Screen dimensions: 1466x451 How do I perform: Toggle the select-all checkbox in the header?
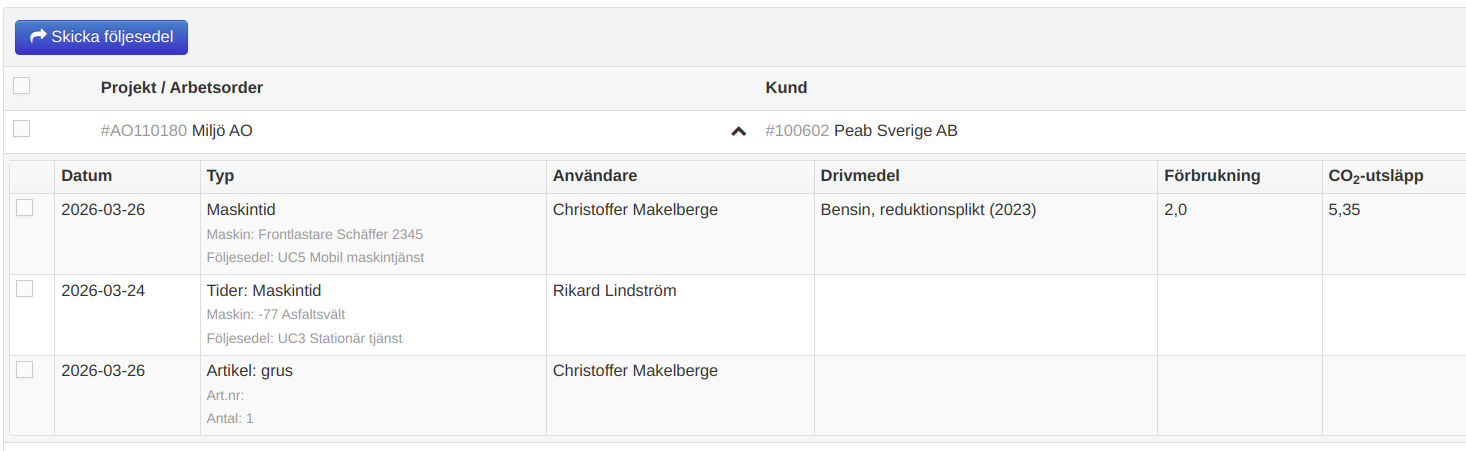click(x=22, y=86)
